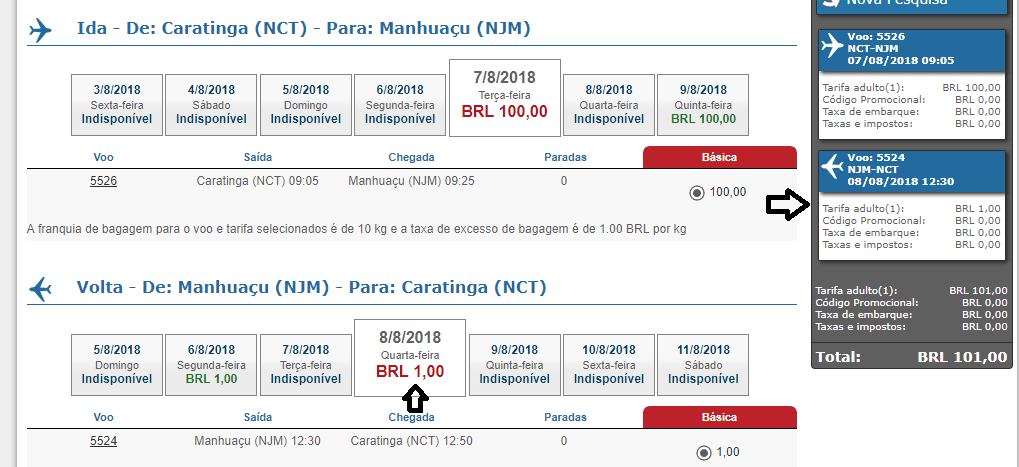The width and height of the screenshot is (1019, 467).
Task: Open flight 5524 details link
Action: tap(103, 441)
